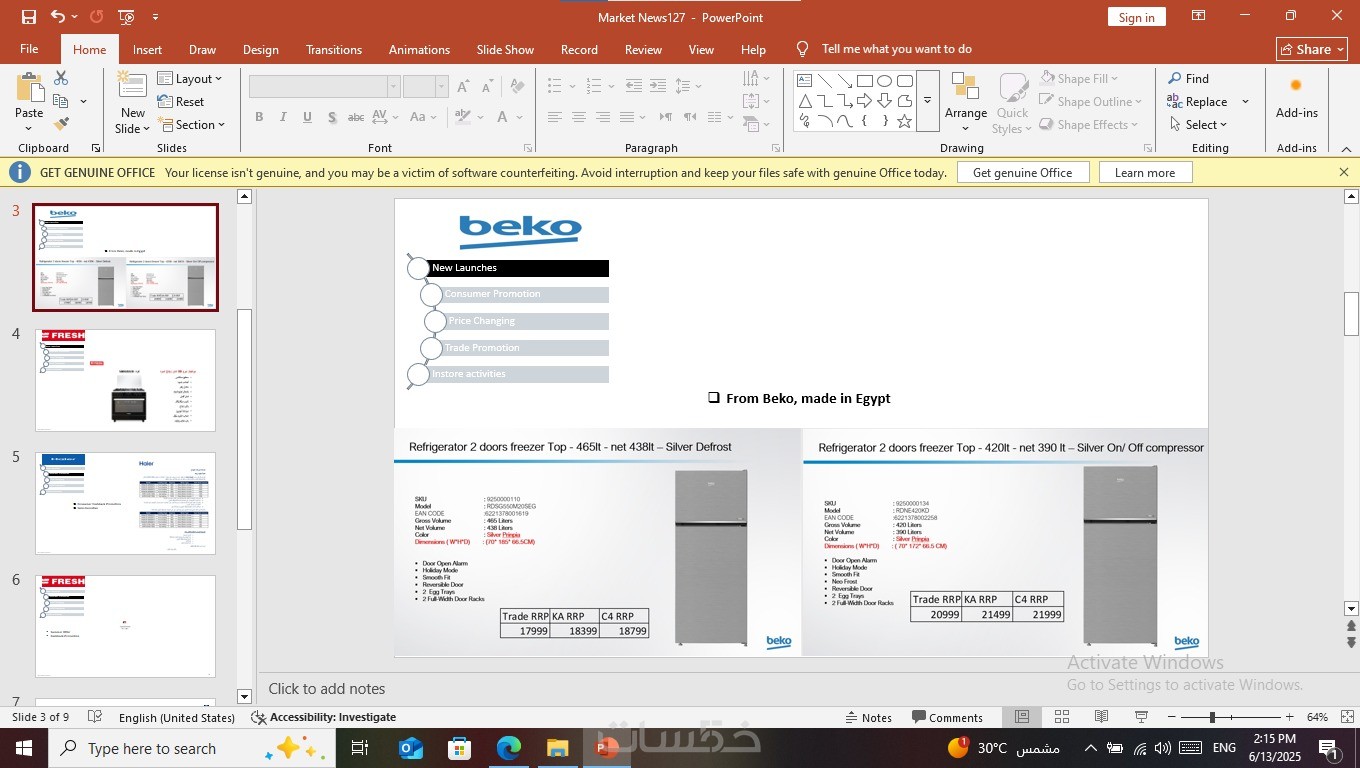
Task: Select slide 4 thumbnail
Action: click(125, 381)
